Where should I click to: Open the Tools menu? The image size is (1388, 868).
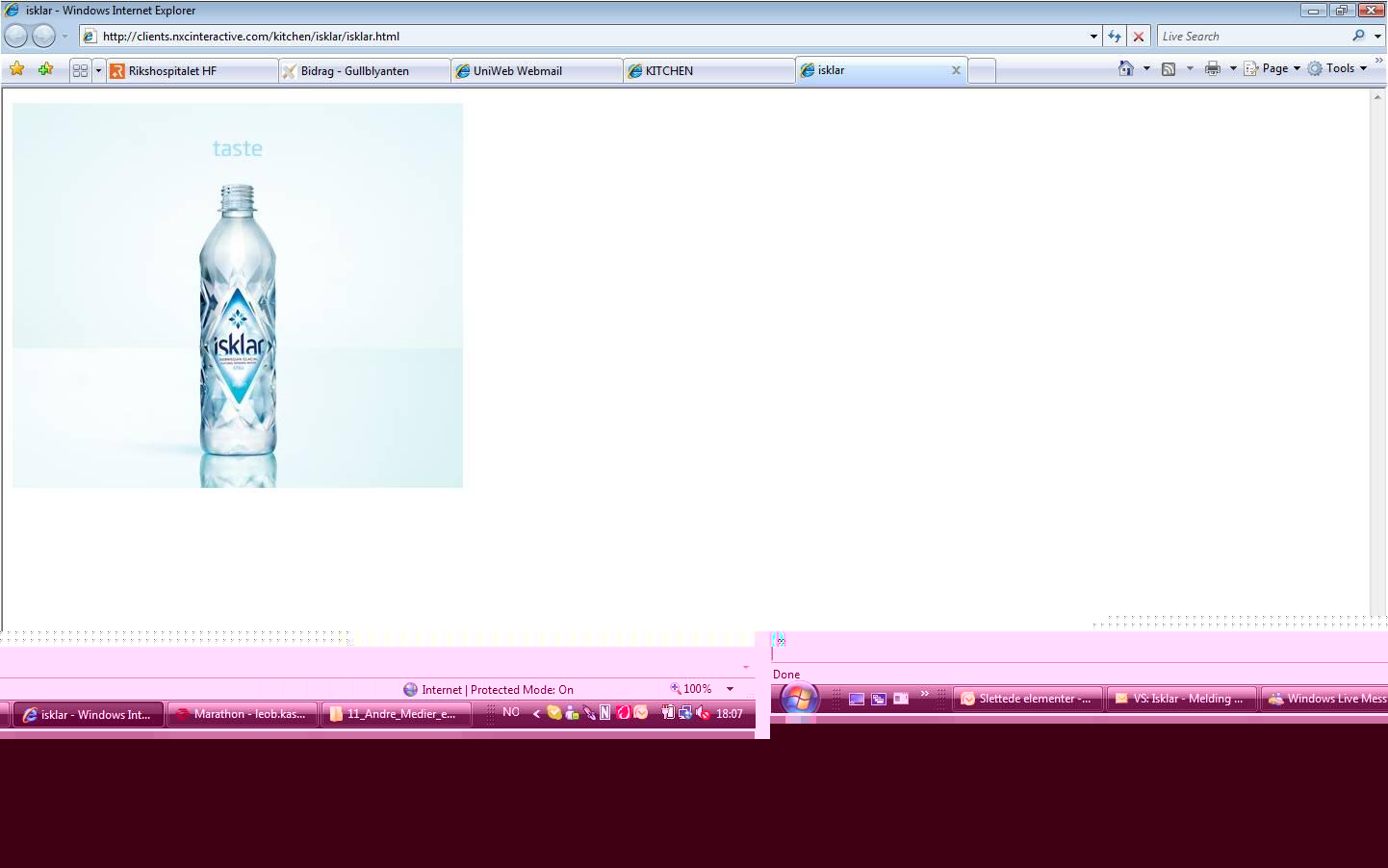coord(1337,68)
